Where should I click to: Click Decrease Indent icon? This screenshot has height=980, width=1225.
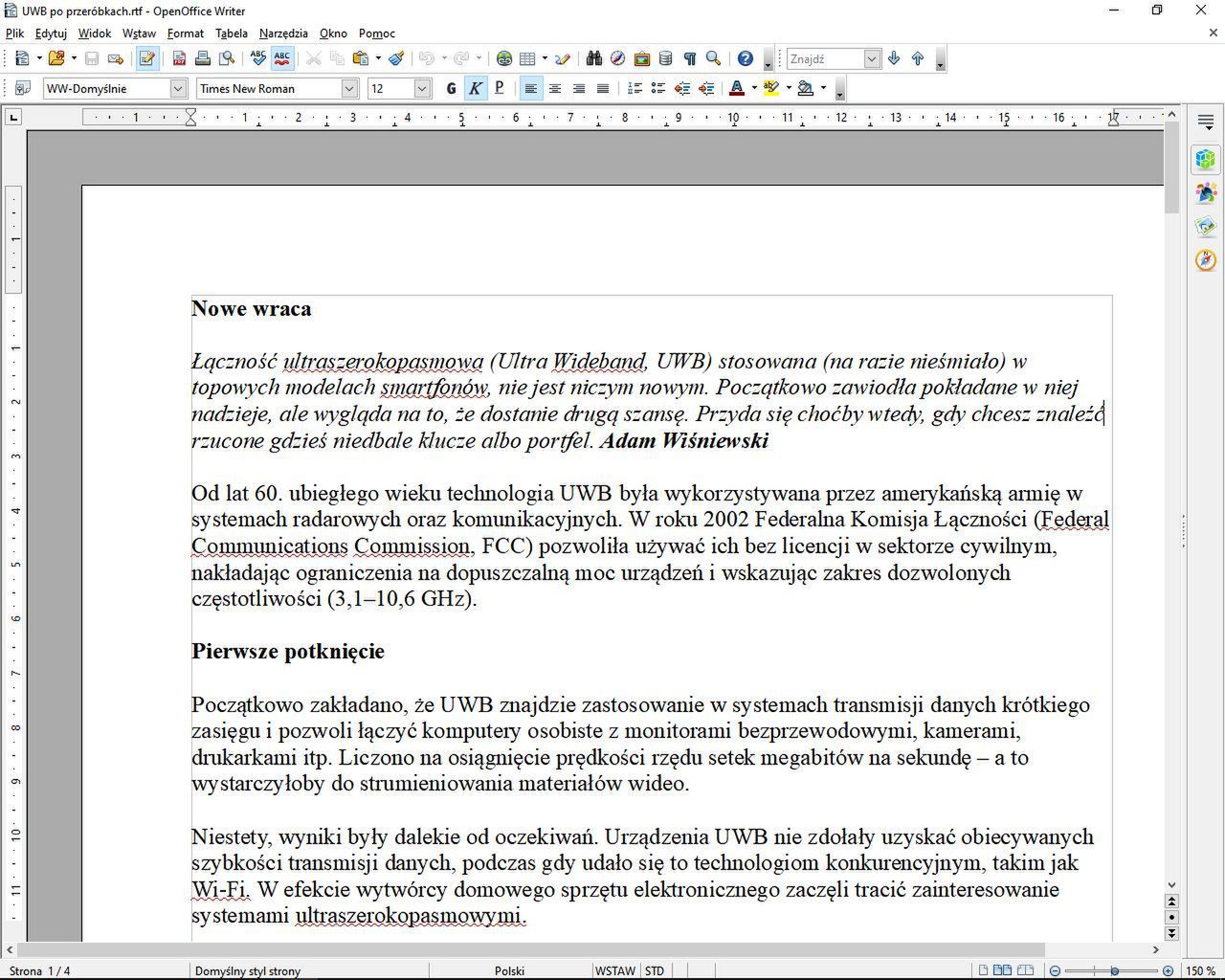click(x=682, y=88)
